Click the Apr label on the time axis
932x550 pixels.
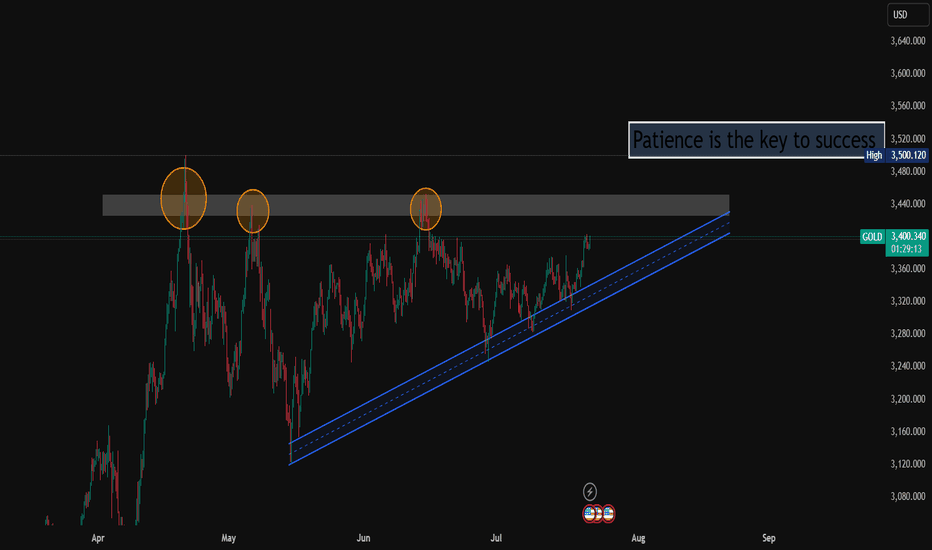click(98, 538)
